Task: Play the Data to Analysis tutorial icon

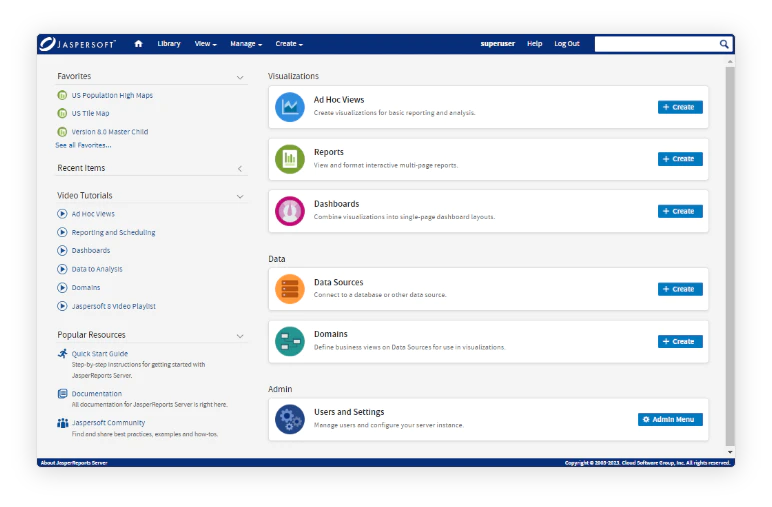Action: [62, 269]
